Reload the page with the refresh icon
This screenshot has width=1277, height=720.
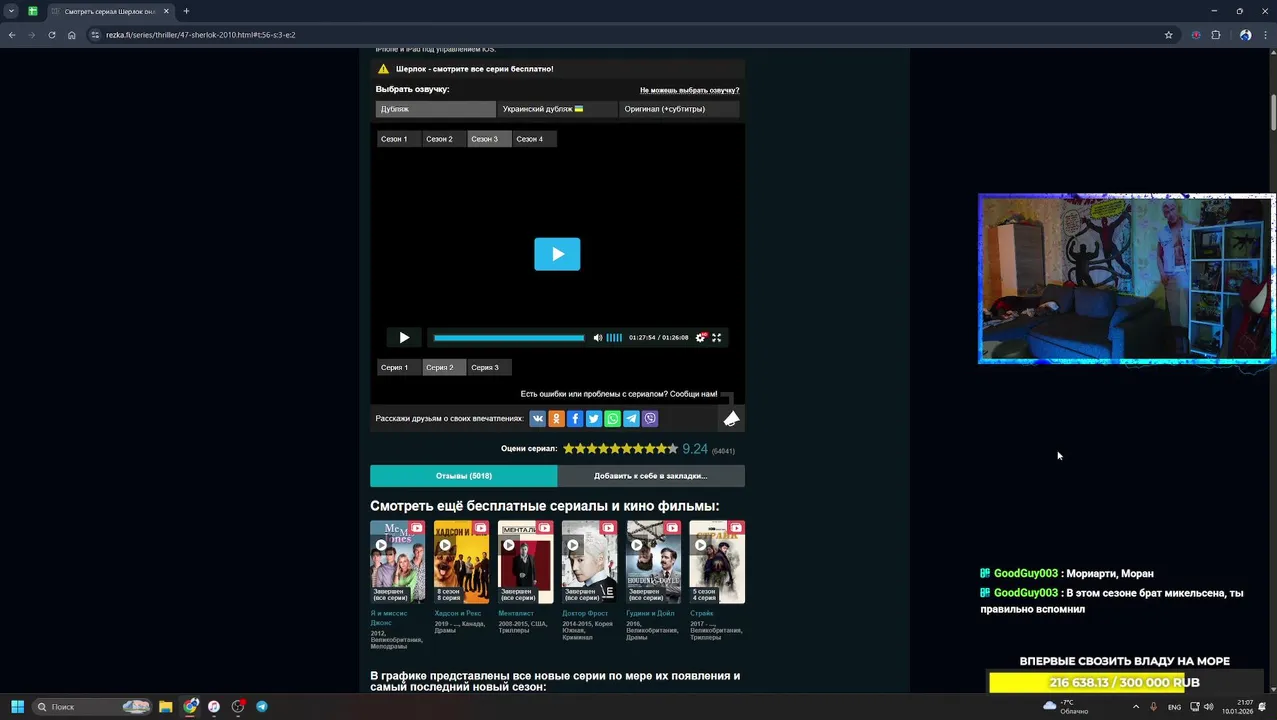(x=52, y=35)
